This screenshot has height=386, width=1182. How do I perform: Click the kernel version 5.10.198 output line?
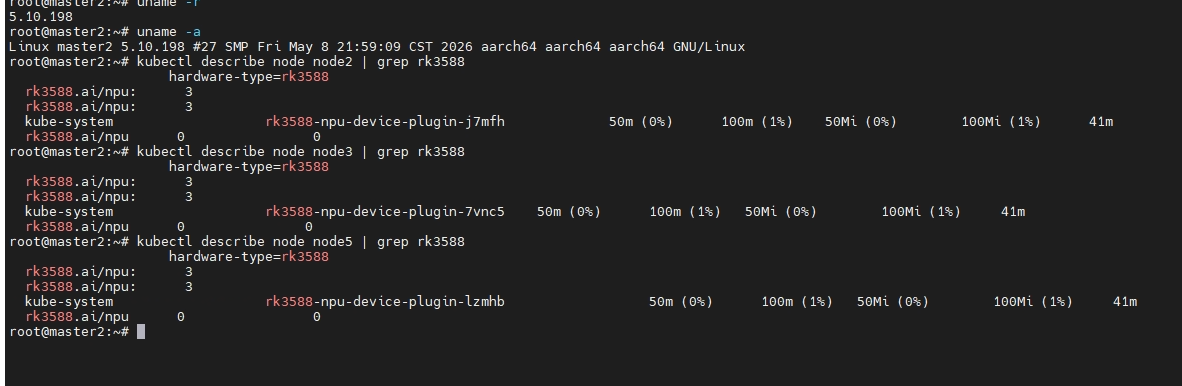pyautogui.click(x=41, y=17)
